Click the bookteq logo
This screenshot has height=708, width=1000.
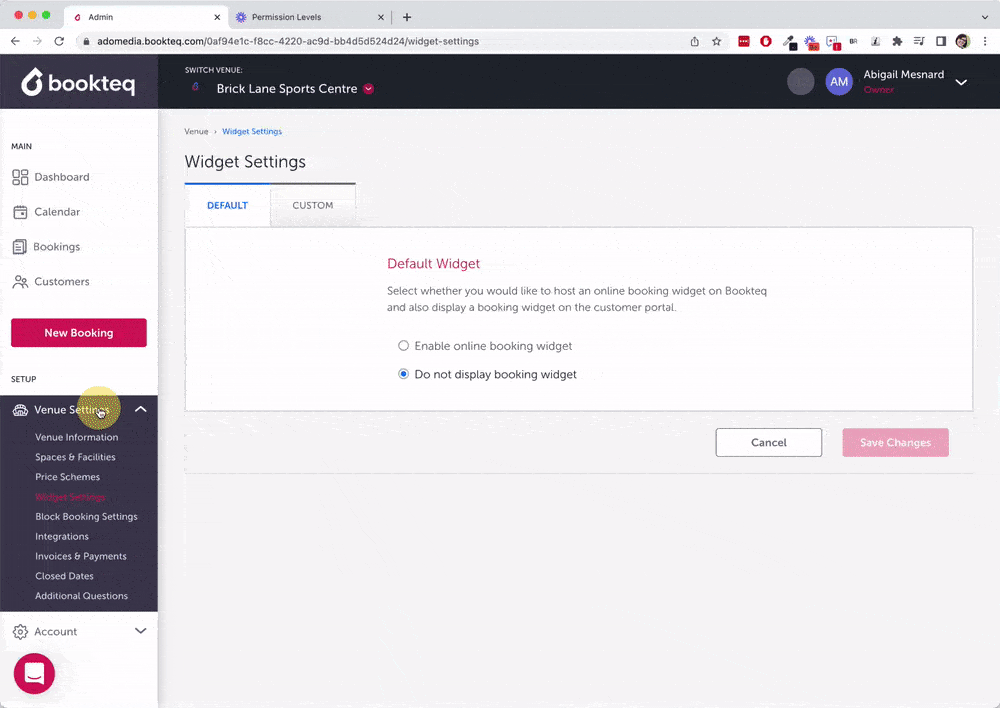(78, 82)
